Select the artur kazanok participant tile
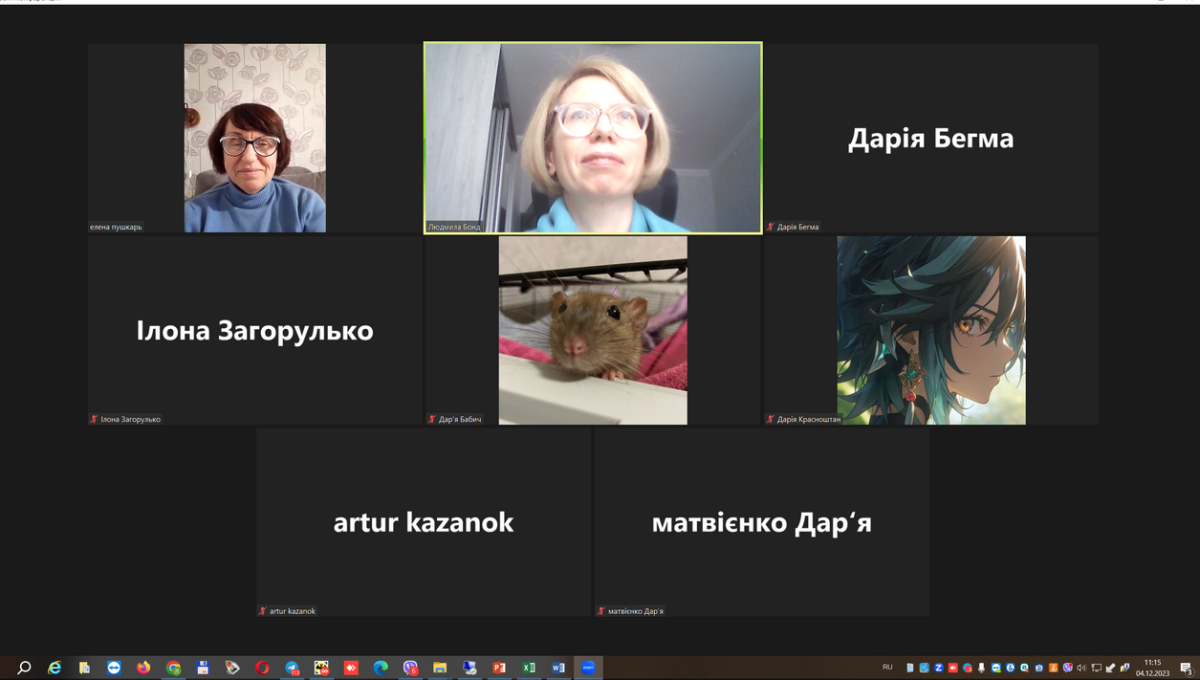Viewport: 1200px width, 680px height. click(x=423, y=522)
